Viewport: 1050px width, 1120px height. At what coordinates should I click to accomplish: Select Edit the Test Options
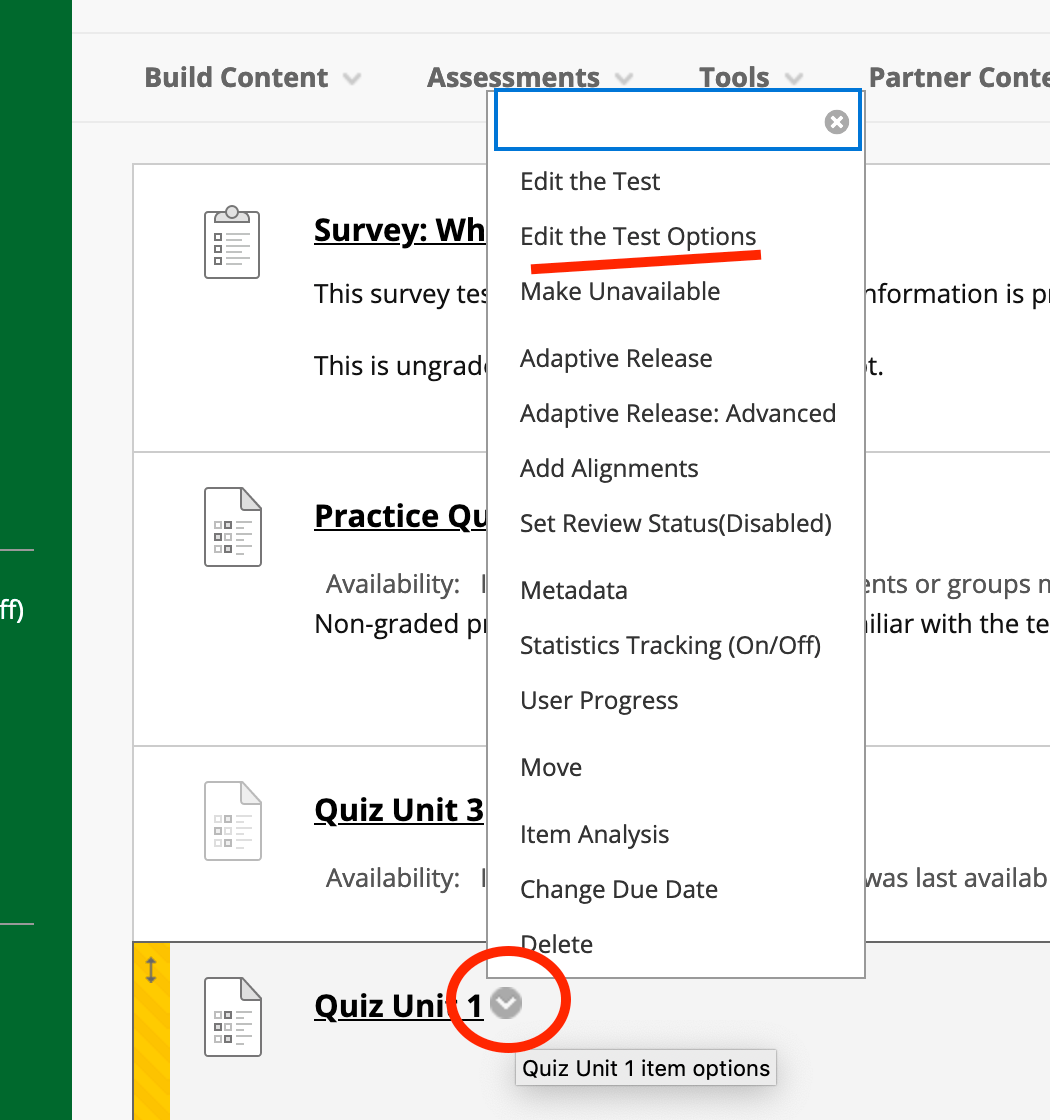(x=638, y=236)
